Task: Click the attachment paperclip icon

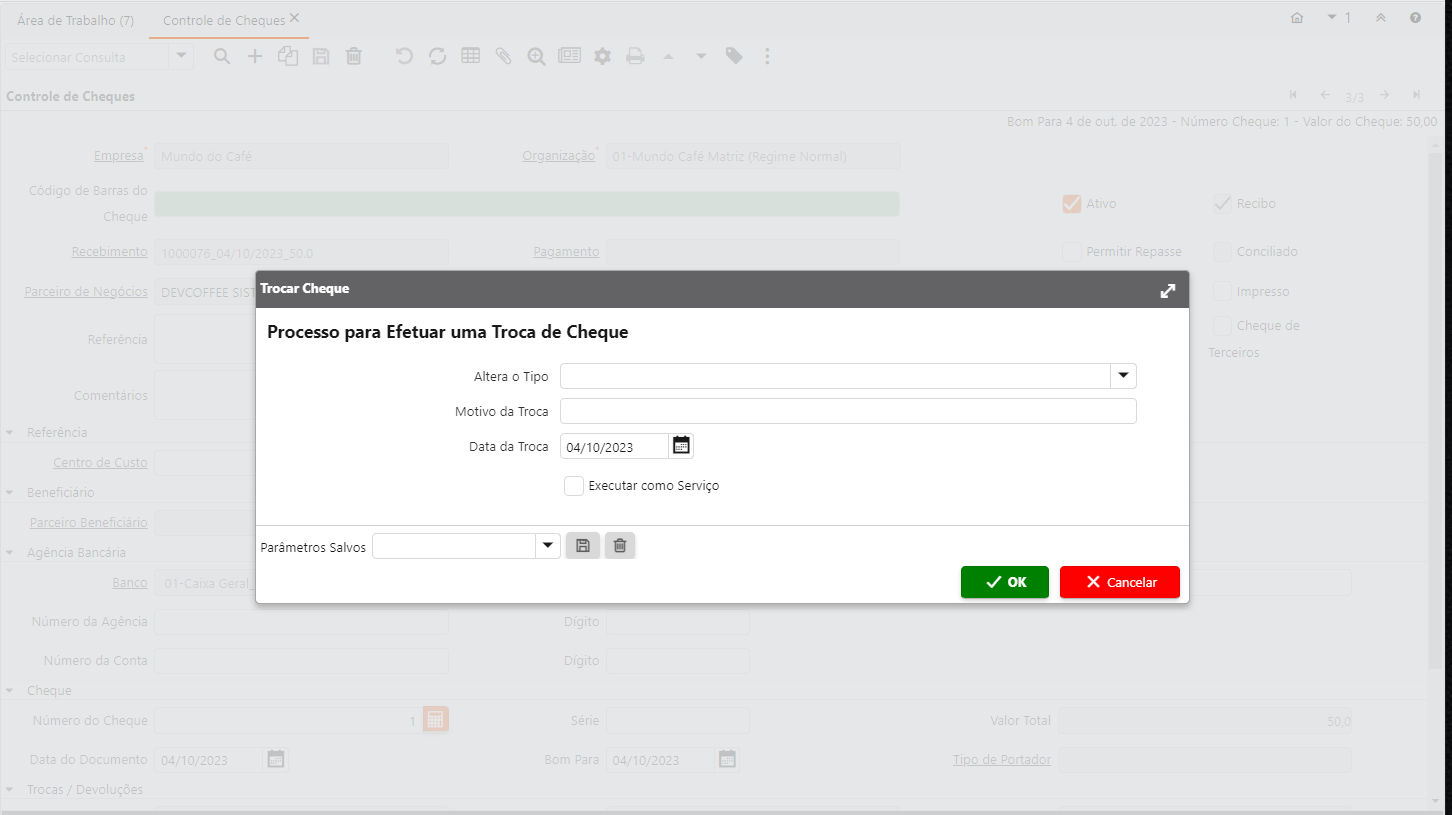Action: pyautogui.click(x=503, y=57)
